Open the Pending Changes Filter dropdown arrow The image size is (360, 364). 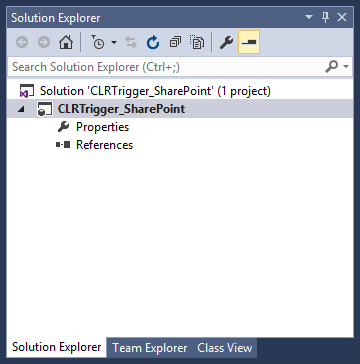tap(114, 42)
